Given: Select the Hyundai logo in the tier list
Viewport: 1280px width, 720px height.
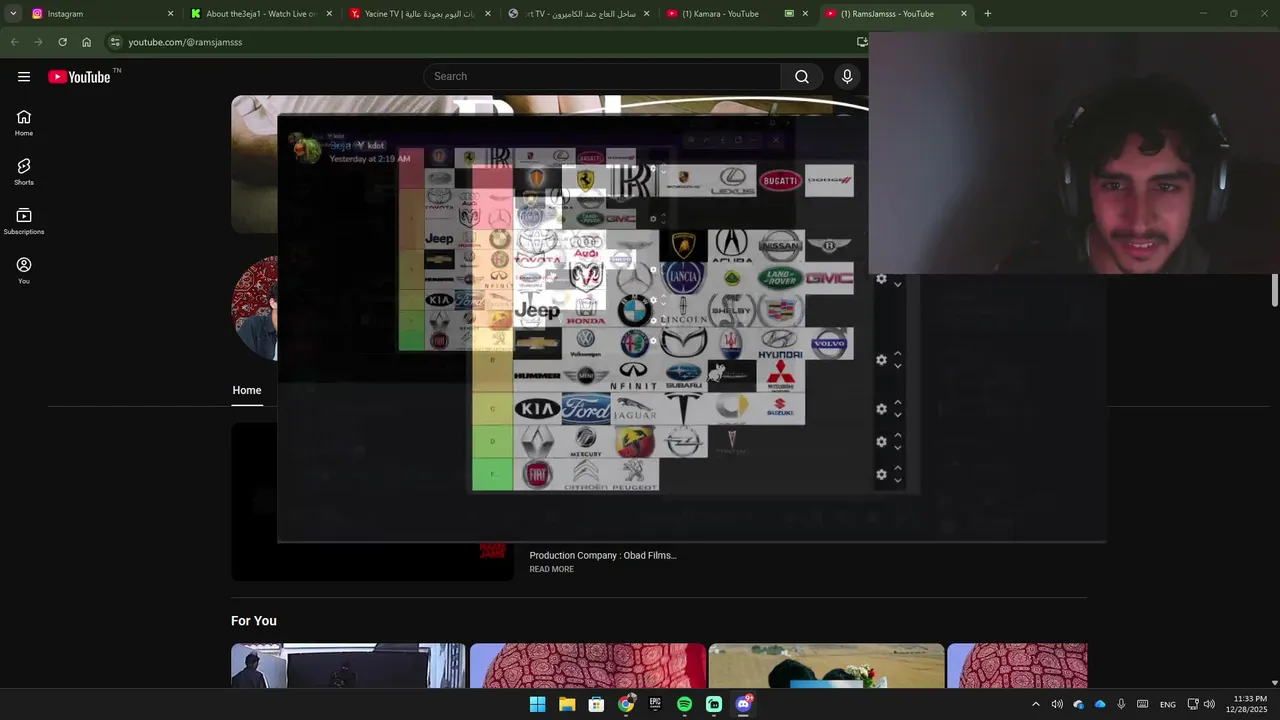Looking at the screenshot, I should (780, 343).
